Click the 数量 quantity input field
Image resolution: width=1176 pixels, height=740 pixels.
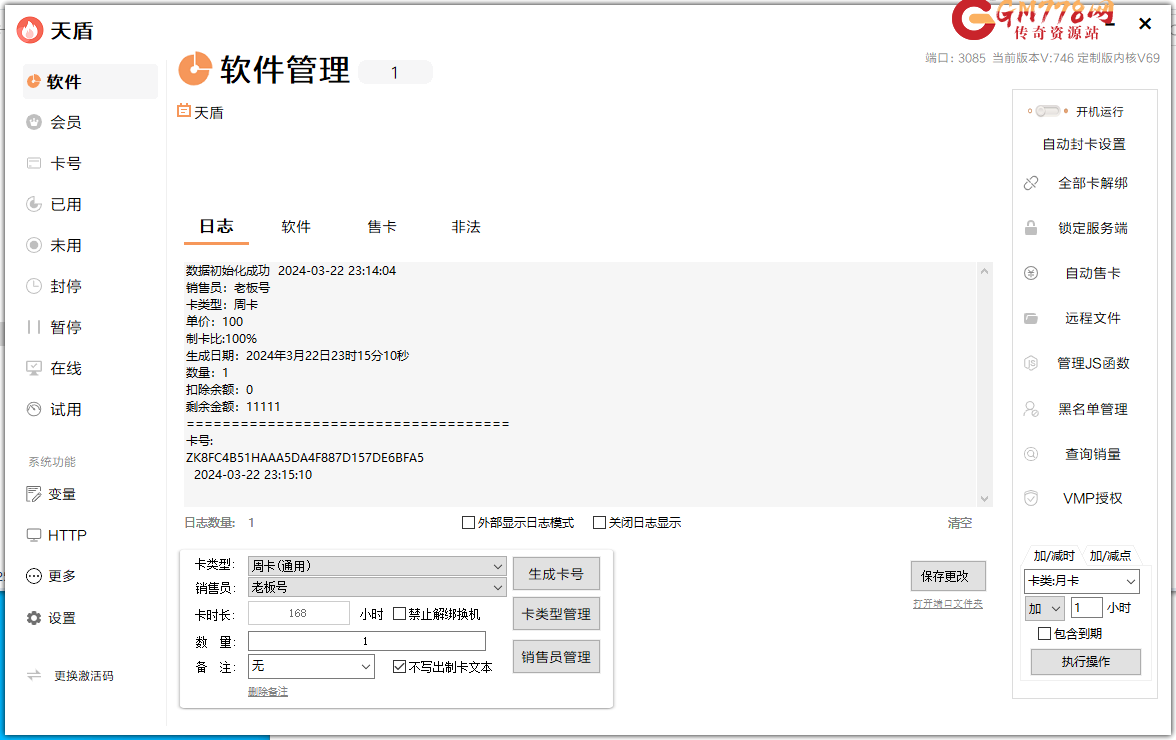366,641
